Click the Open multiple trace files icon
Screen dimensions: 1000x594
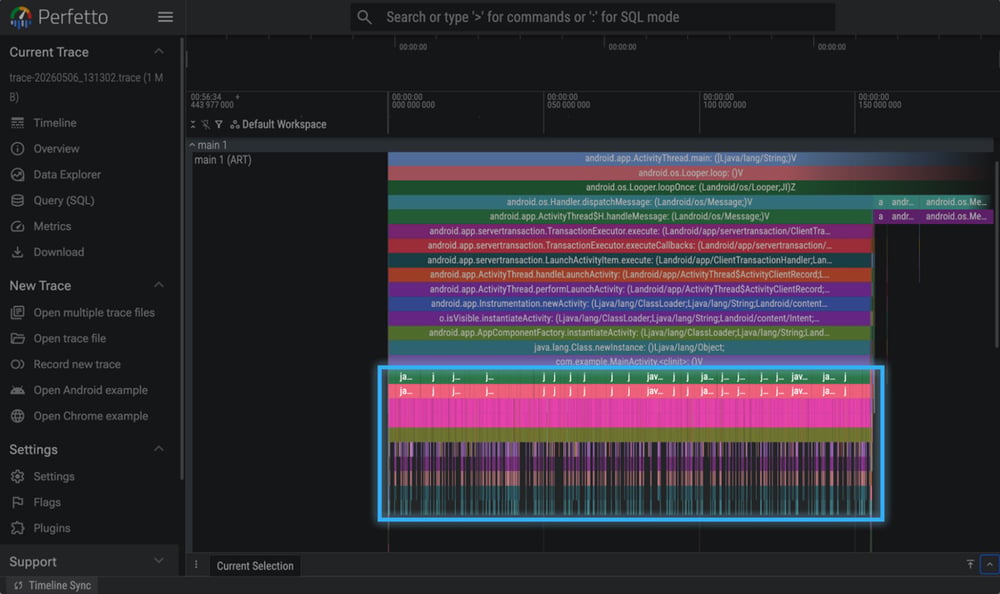click(x=17, y=312)
